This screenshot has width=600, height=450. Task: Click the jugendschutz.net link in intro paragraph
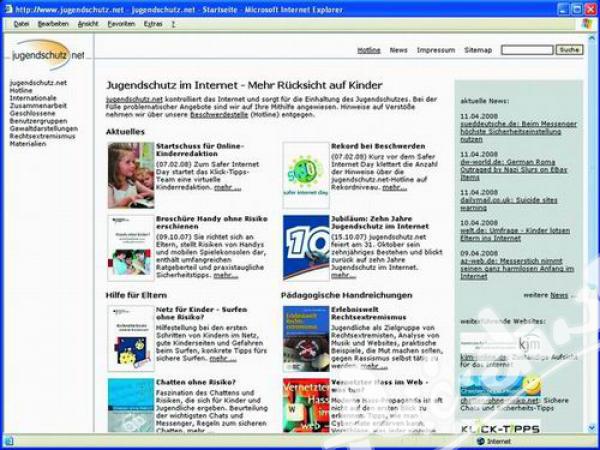134,99
